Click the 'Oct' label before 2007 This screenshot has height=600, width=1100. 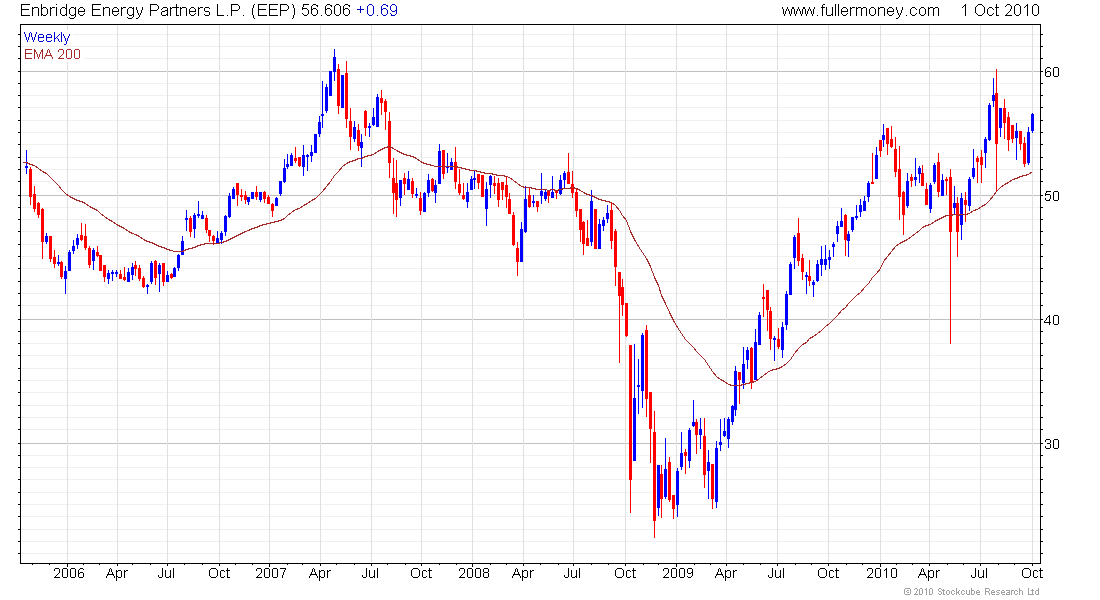pyautogui.click(x=219, y=573)
